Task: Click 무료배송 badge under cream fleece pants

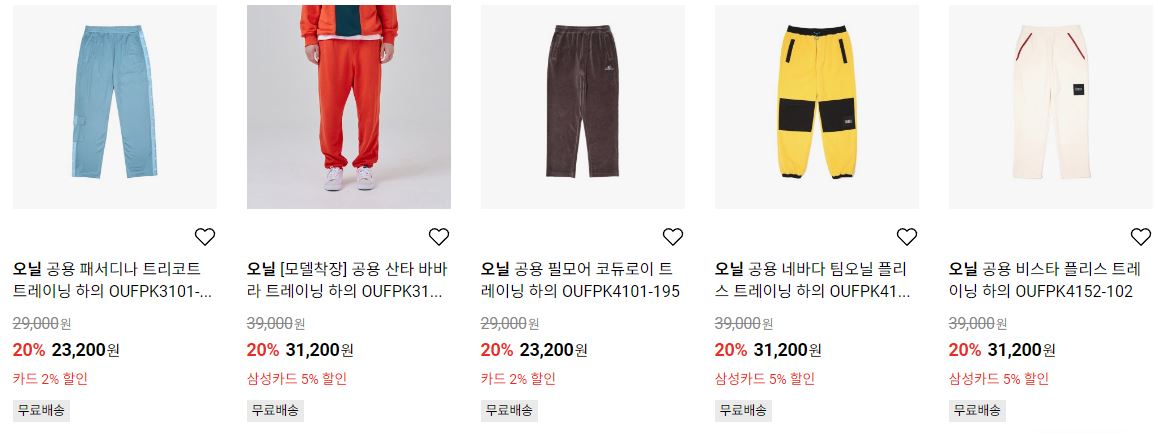Action: pyautogui.click(x=977, y=410)
